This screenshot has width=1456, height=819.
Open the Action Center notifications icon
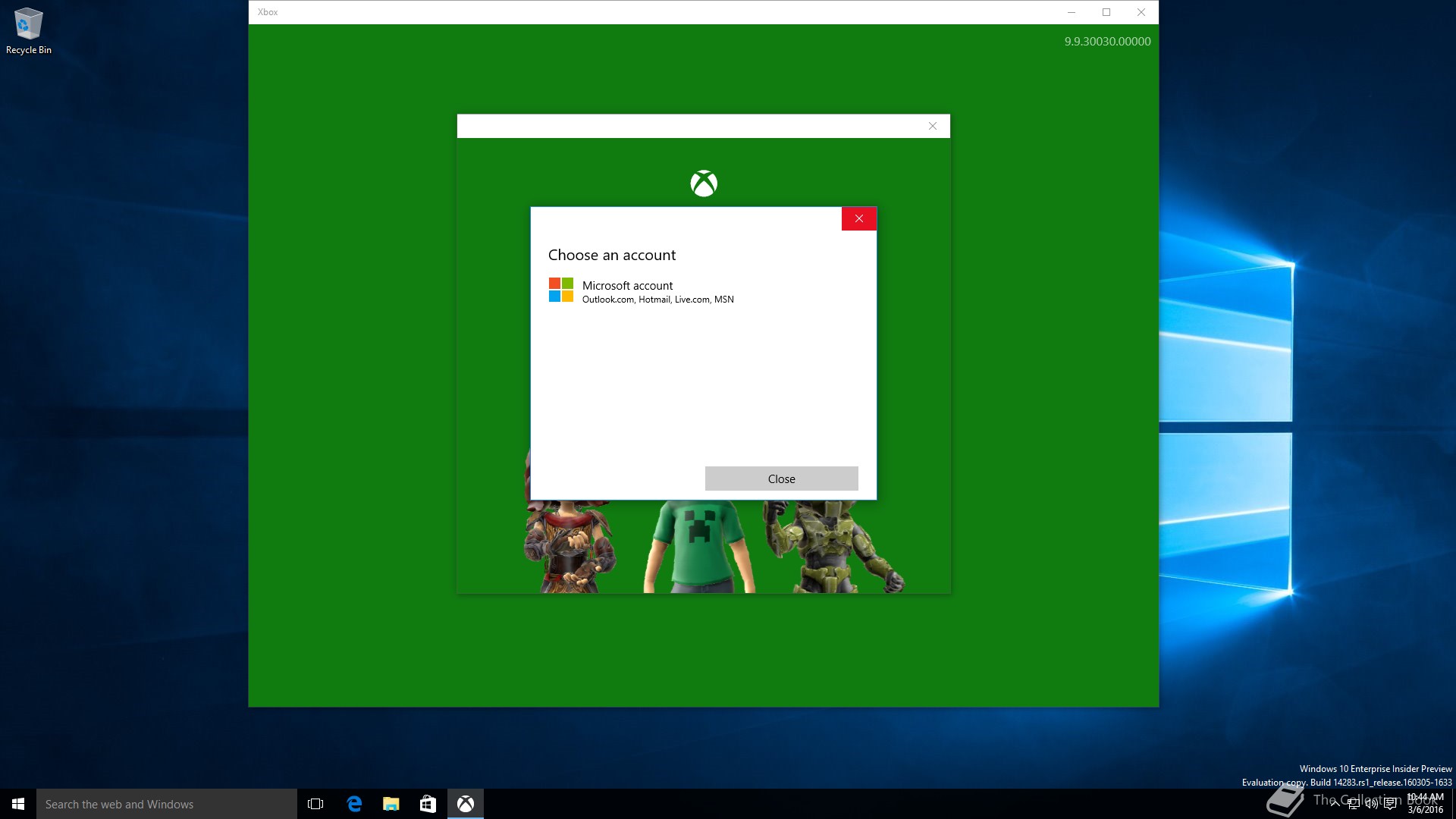tap(1390, 804)
